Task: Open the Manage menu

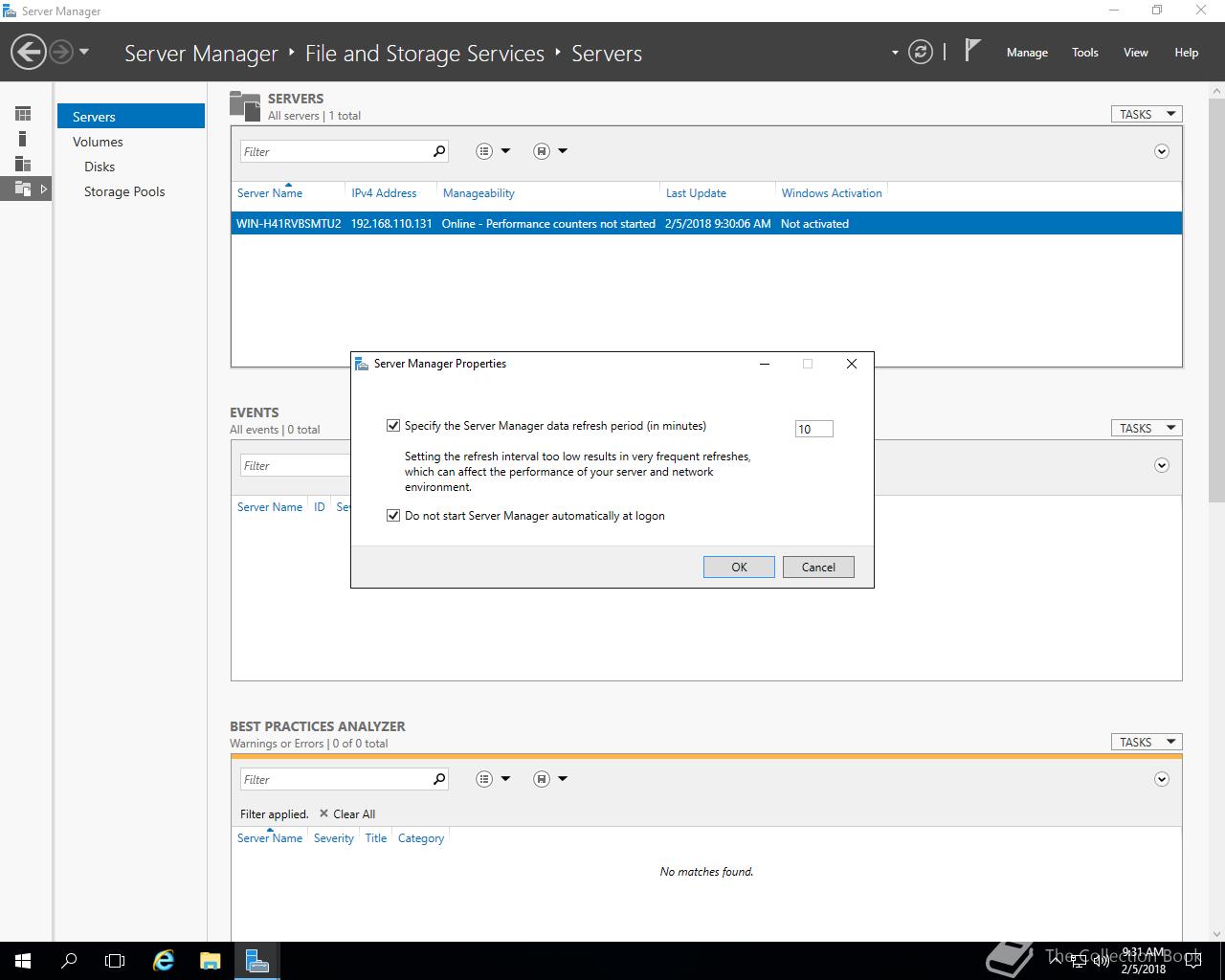Action: click(1027, 53)
